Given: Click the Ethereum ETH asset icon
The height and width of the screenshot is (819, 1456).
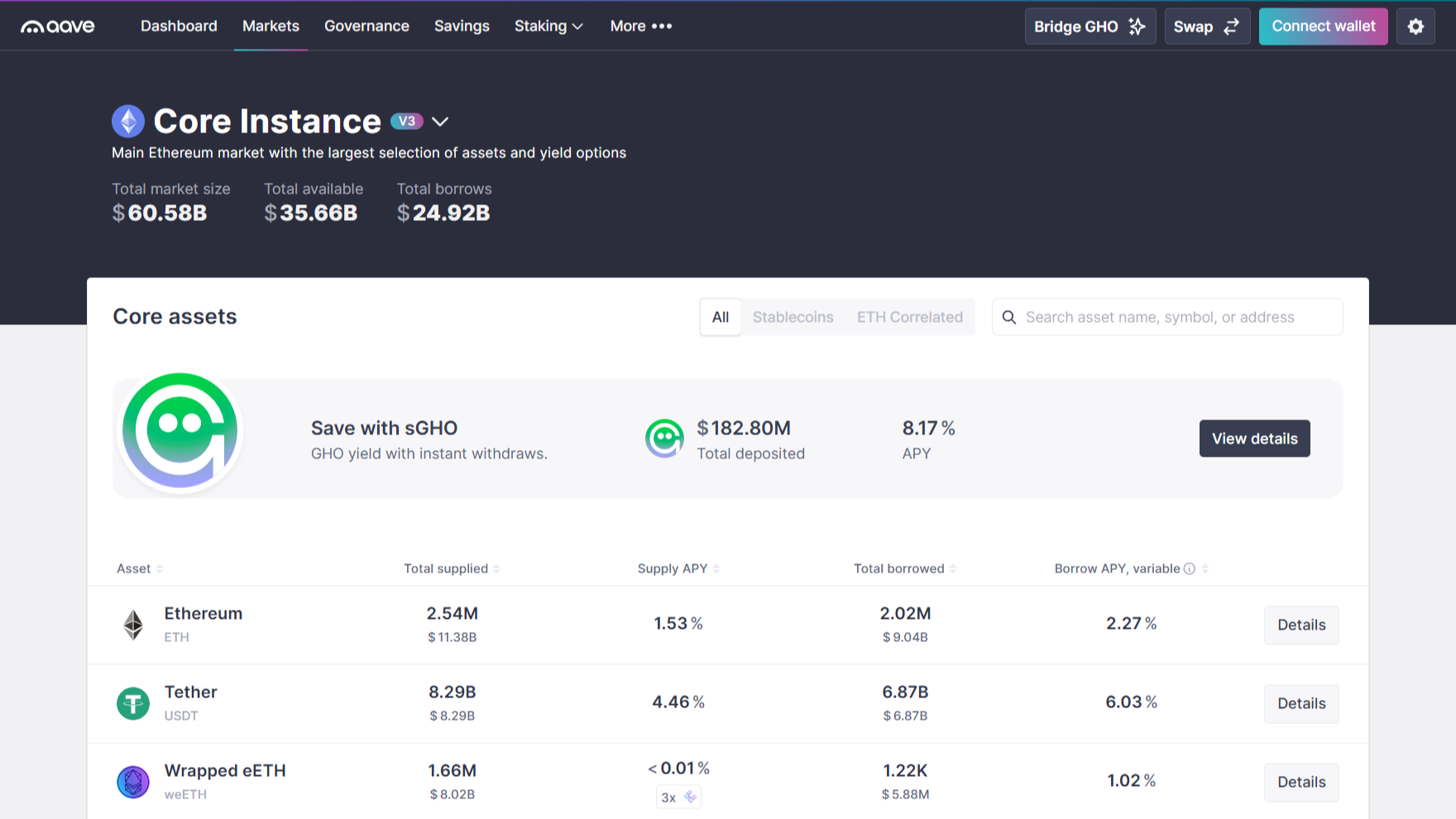Looking at the screenshot, I should [133, 625].
